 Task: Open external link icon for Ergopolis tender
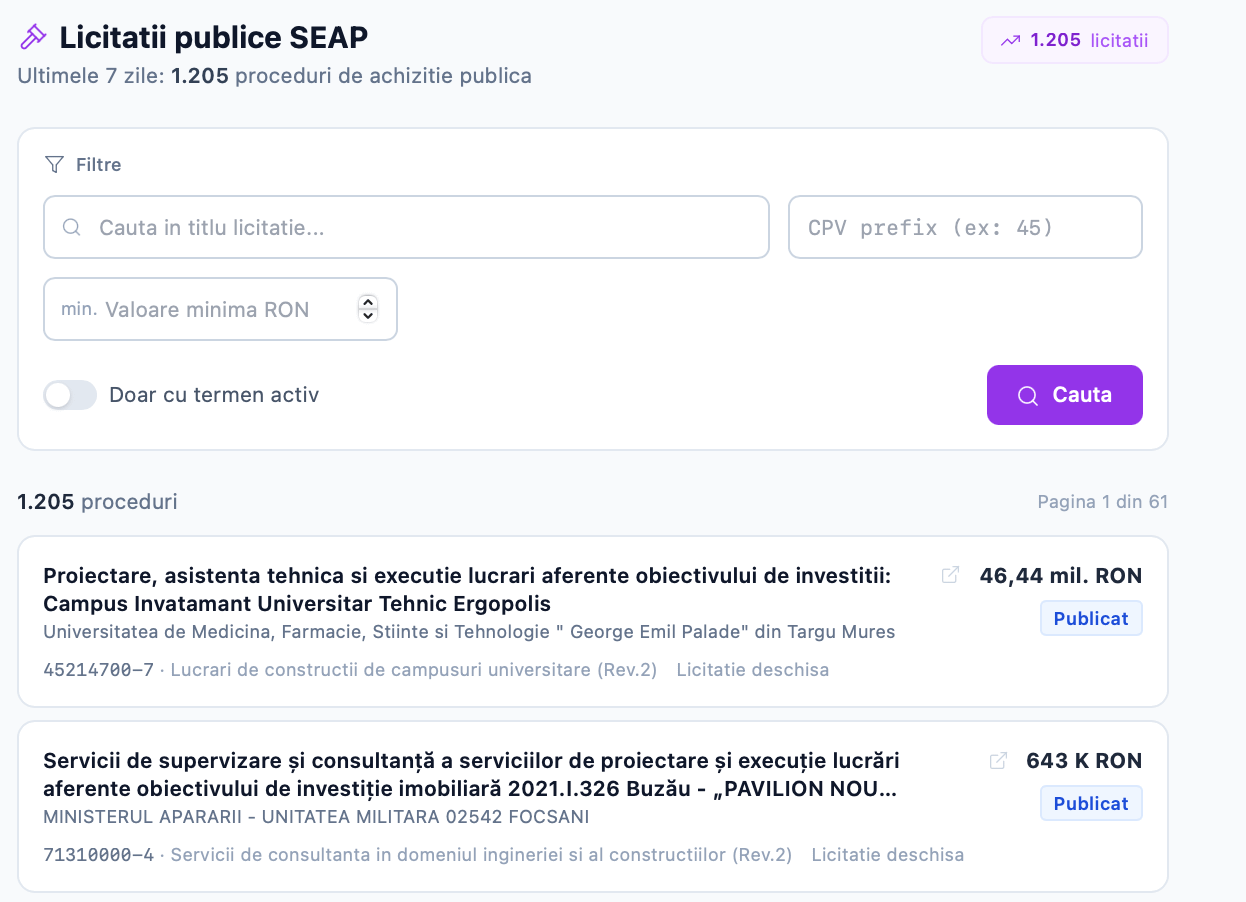951,575
